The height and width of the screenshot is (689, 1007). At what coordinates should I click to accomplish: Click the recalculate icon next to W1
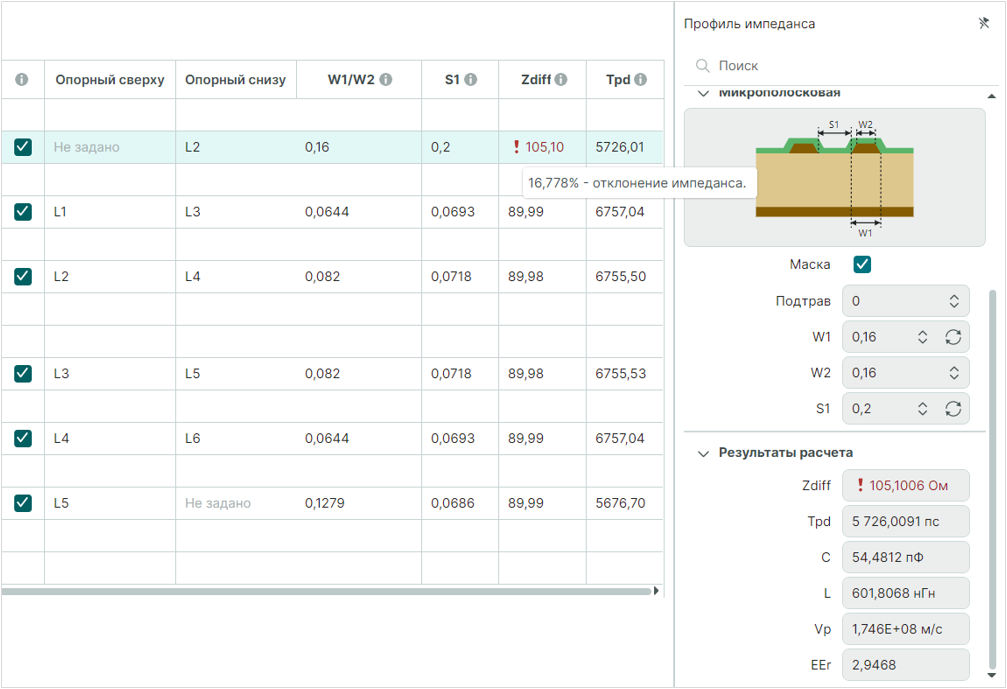pos(953,337)
